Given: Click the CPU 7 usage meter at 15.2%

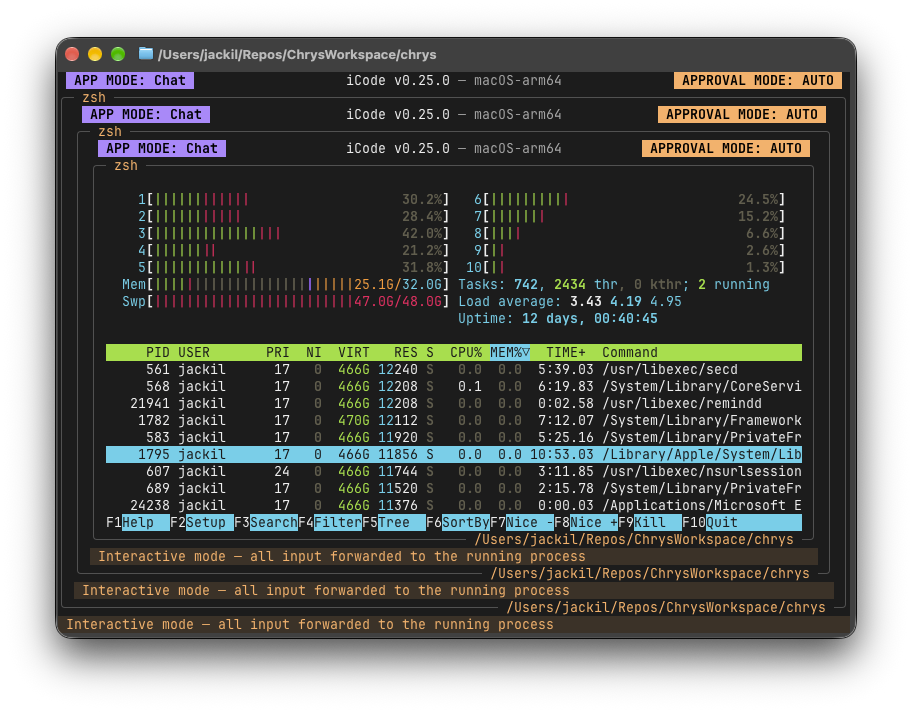Looking at the screenshot, I should (629, 216).
